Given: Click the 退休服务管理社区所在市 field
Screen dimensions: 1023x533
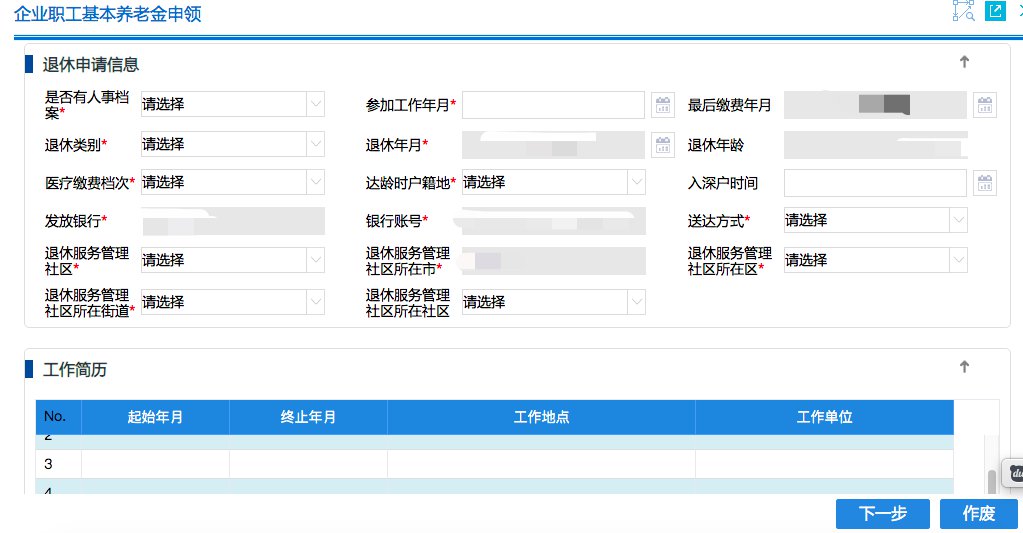Looking at the screenshot, I should [554, 261].
